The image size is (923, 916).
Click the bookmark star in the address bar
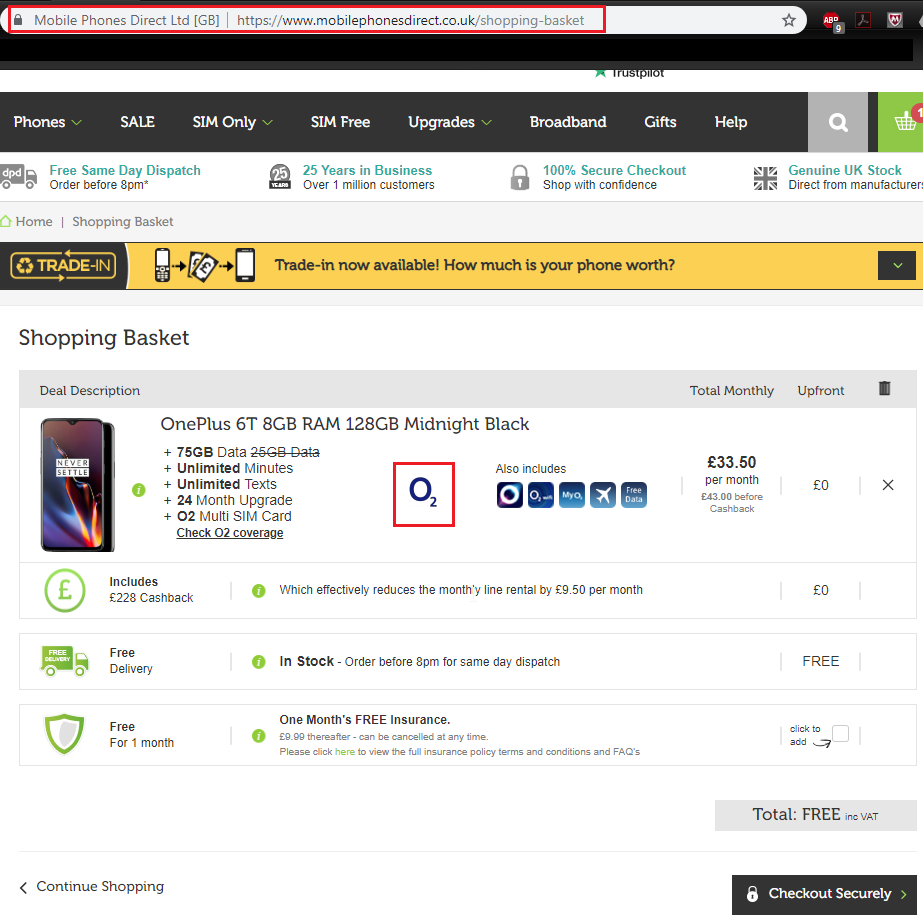click(x=789, y=19)
